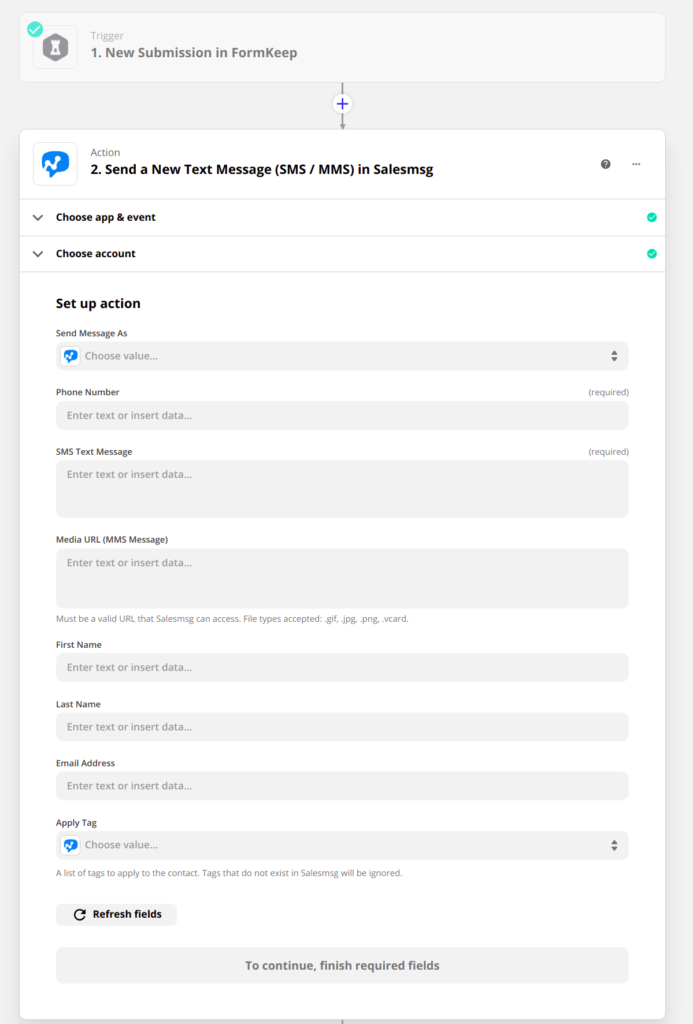693x1024 pixels.
Task: Open the three-dot action options menu
Action: coord(636,164)
